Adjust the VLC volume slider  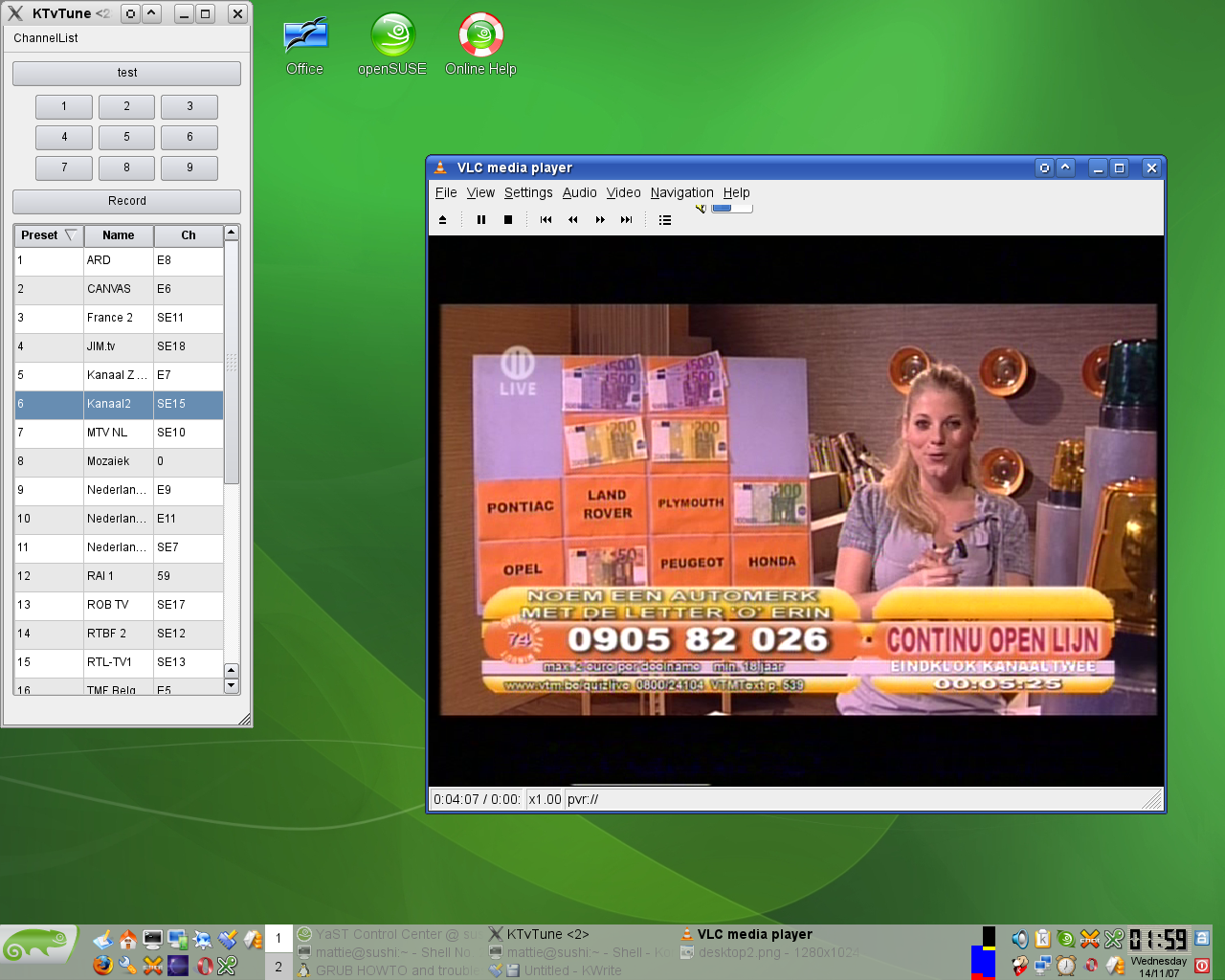point(732,208)
